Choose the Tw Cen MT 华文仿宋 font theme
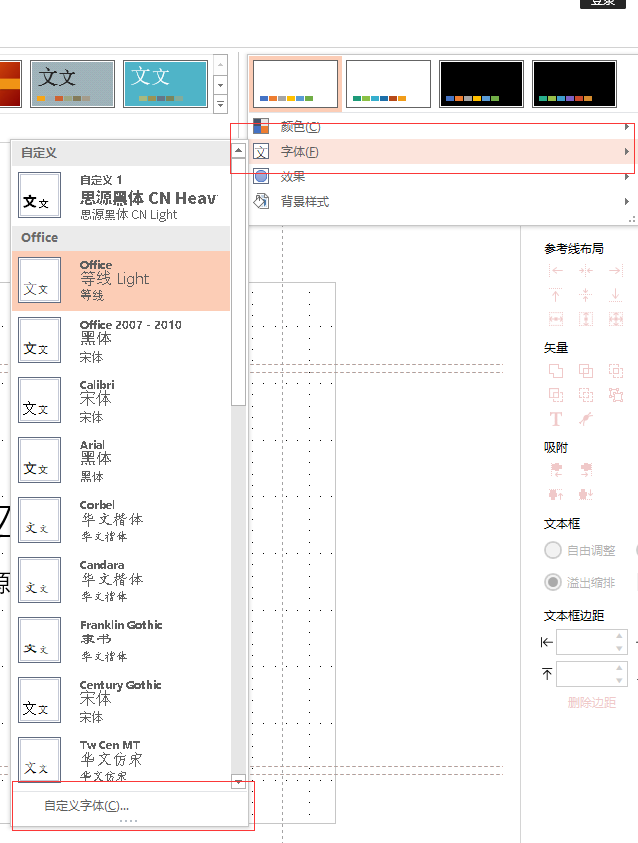 121,759
